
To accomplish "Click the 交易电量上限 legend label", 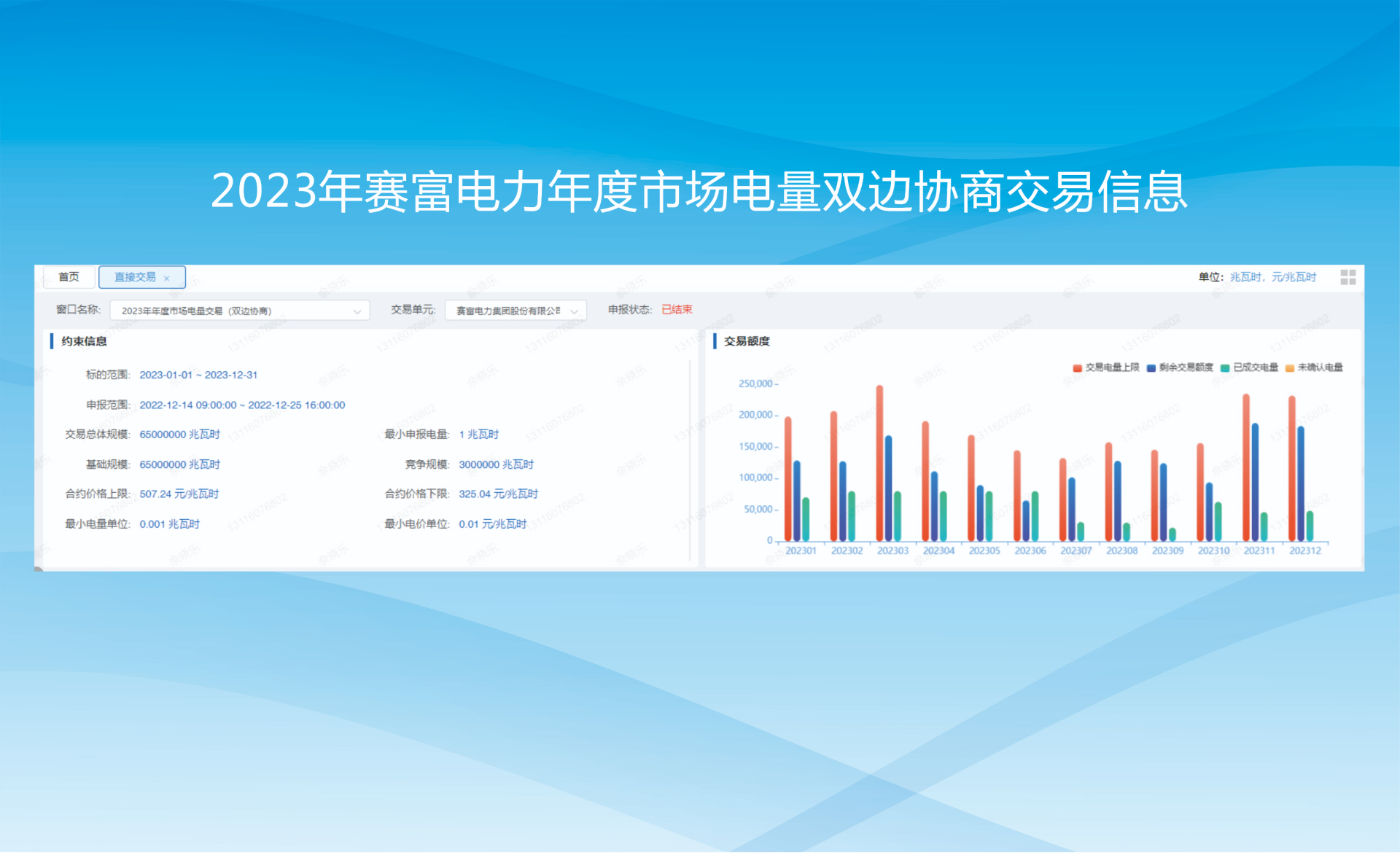I will point(1112,367).
